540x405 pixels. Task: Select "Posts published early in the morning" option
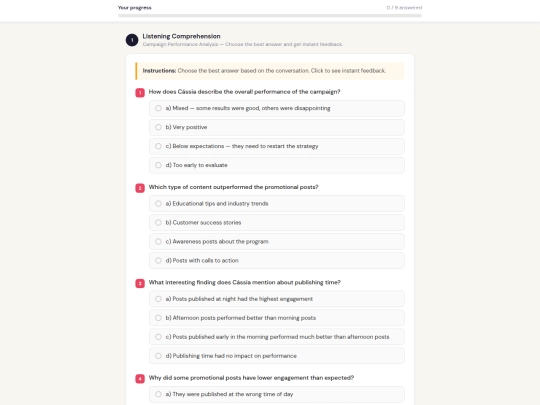coord(277,337)
